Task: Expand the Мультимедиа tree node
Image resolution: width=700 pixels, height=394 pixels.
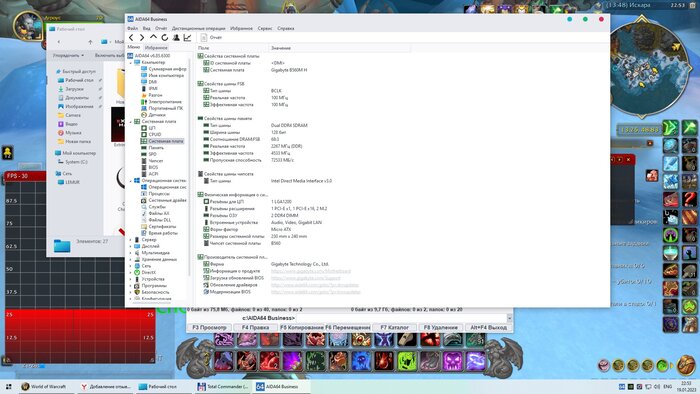Action: tap(131, 253)
